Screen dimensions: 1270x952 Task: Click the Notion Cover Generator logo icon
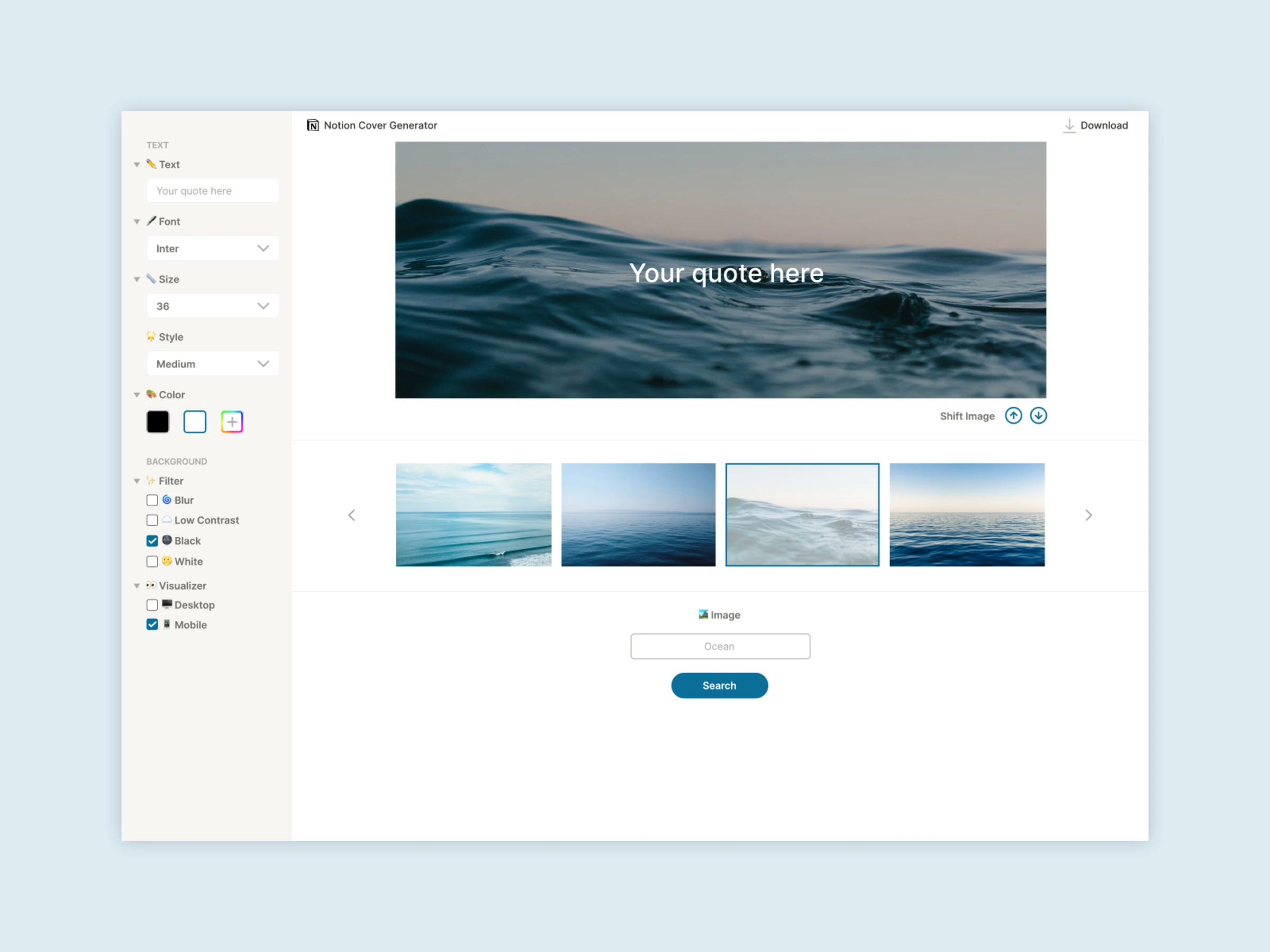coord(315,124)
